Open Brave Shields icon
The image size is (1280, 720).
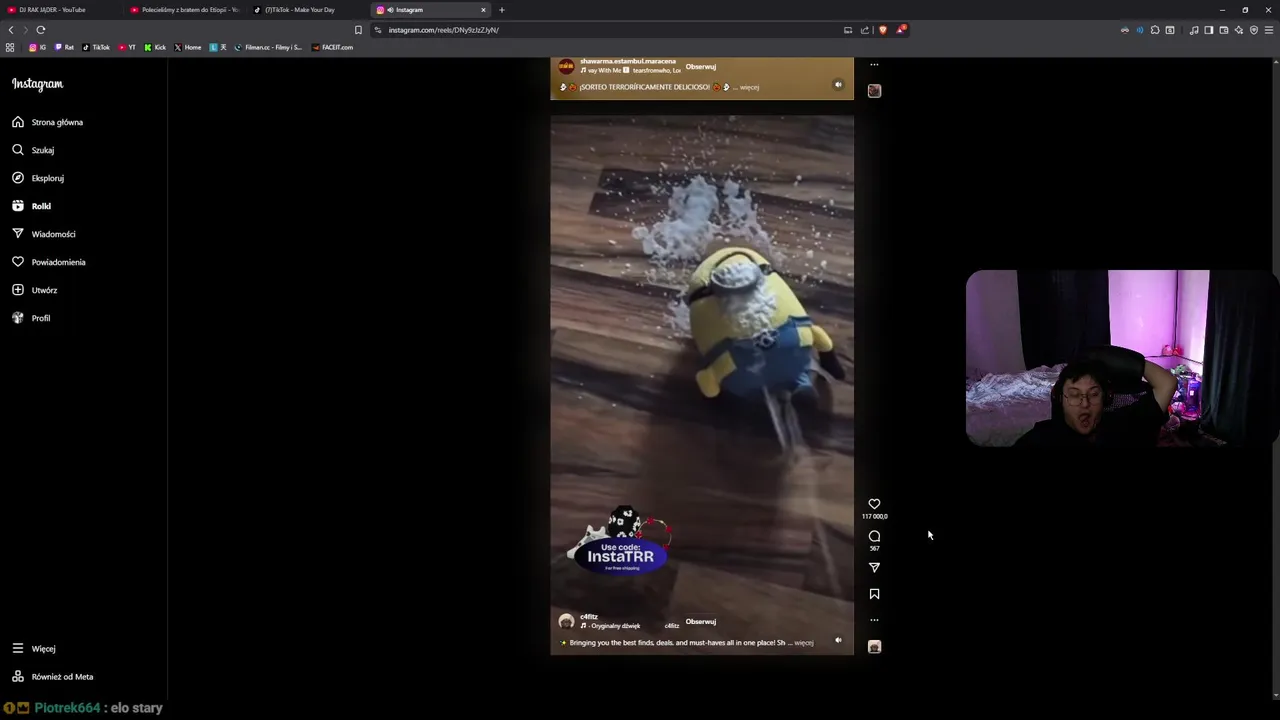pos(882,30)
